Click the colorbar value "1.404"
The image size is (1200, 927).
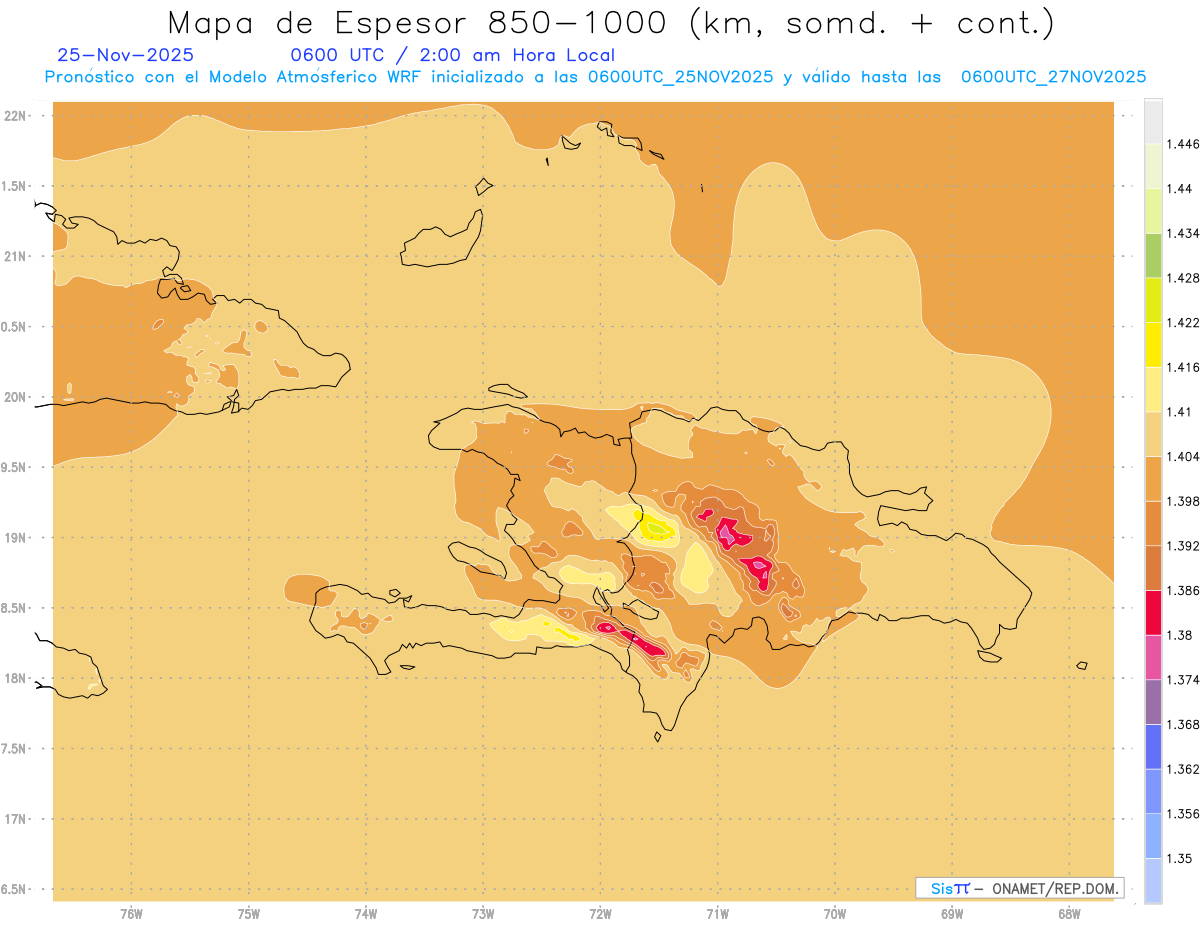(1184, 456)
